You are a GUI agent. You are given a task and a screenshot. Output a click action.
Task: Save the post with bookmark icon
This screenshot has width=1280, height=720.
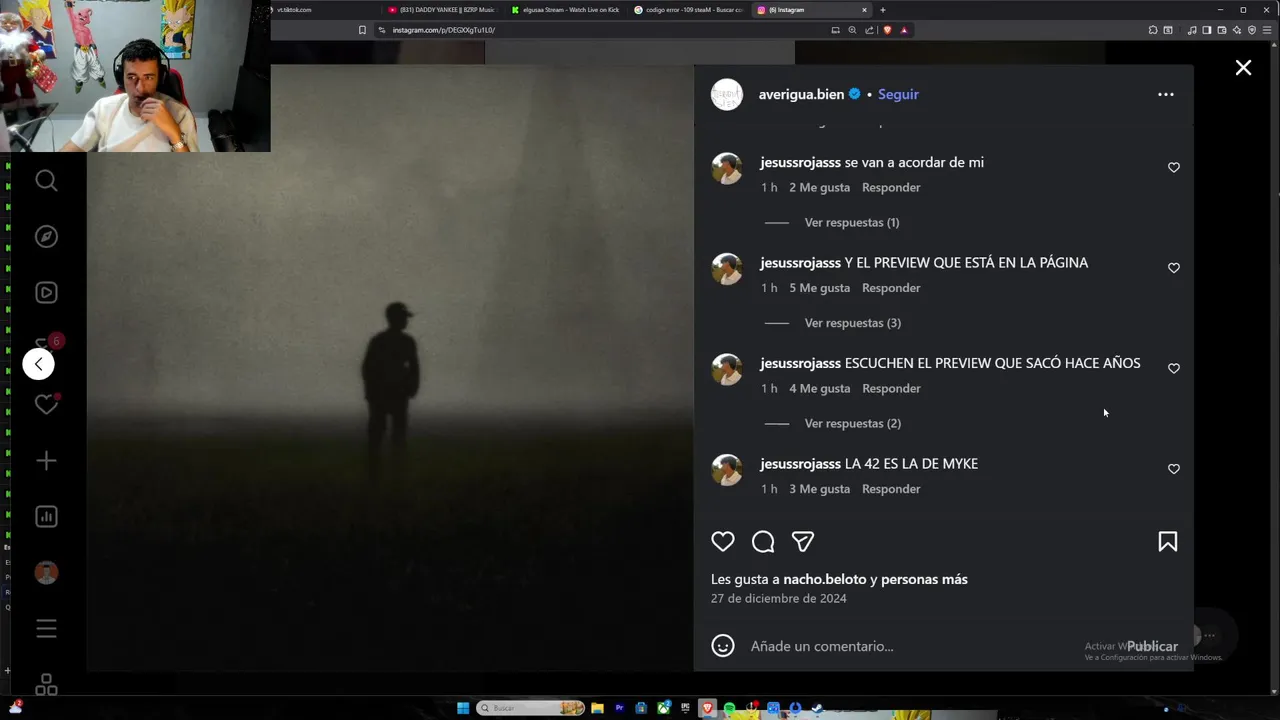pos(1167,542)
